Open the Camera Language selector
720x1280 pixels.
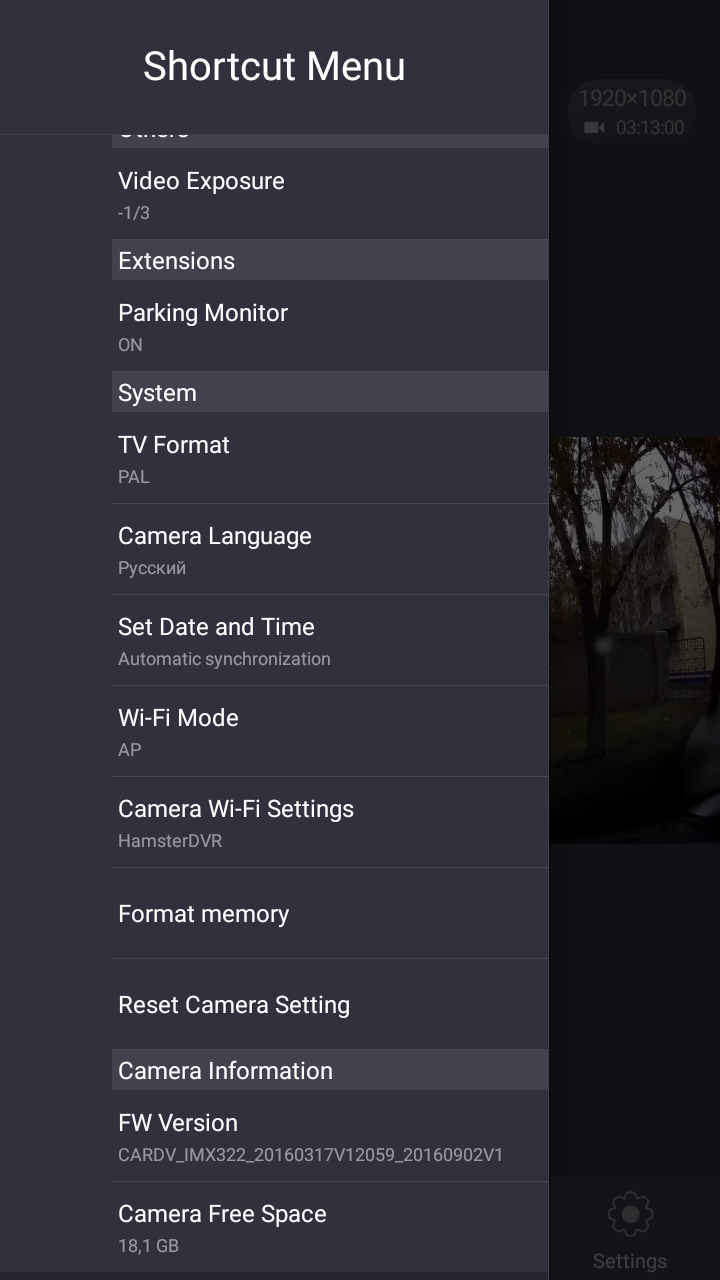tap(330, 549)
